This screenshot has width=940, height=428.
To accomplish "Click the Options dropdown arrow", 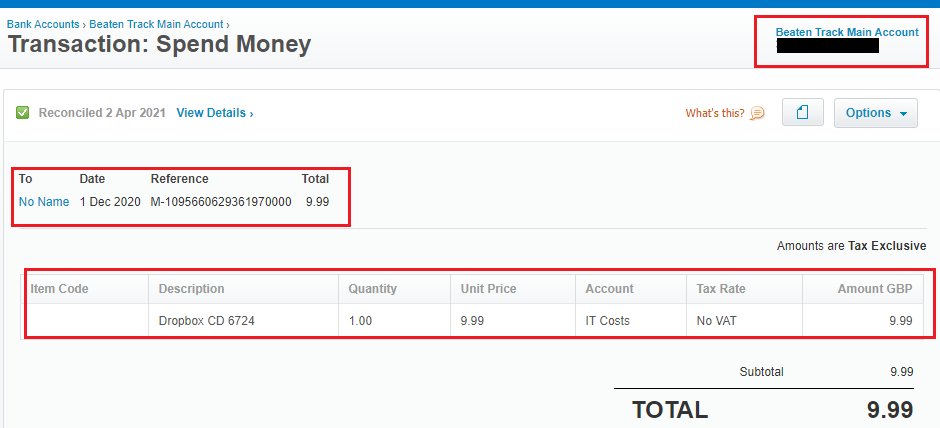I will (x=903, y=114).
